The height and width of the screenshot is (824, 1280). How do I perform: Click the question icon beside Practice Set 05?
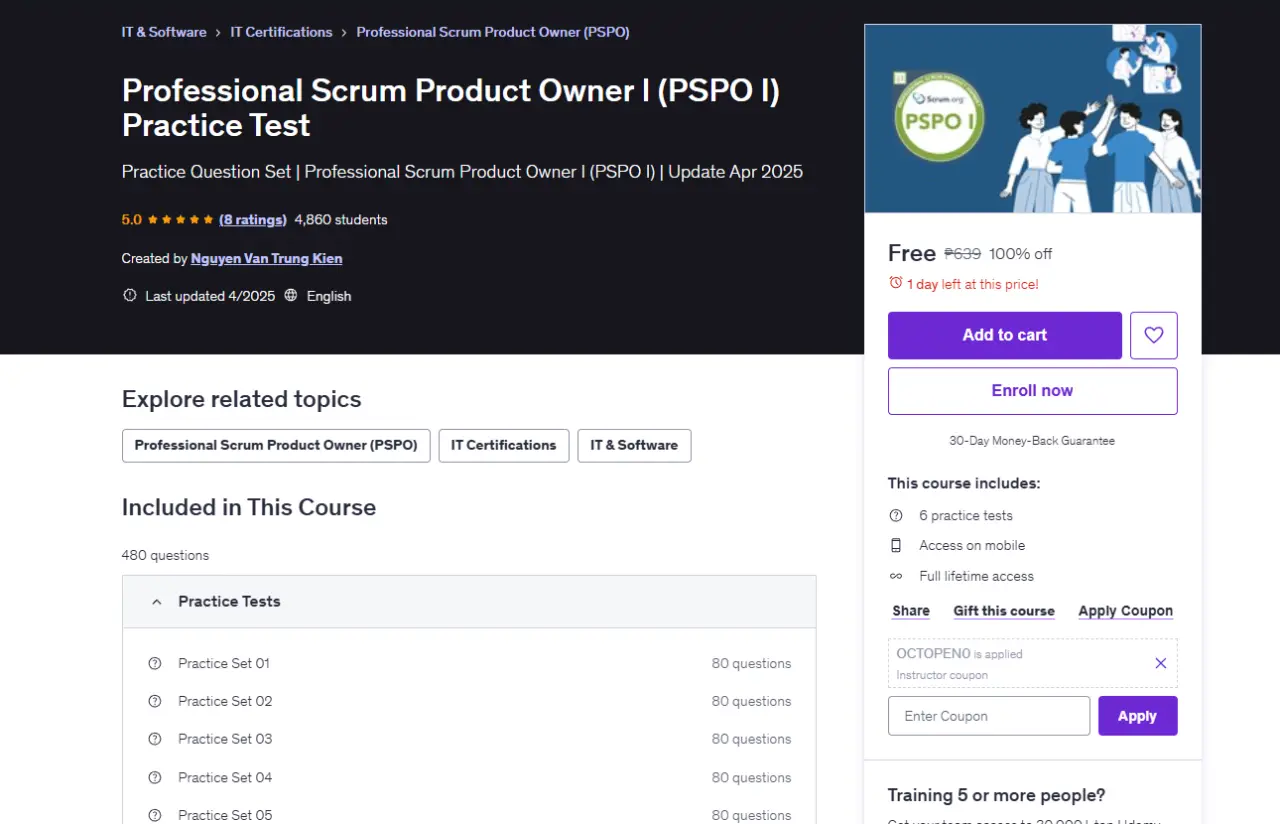(x=155, y=815)
